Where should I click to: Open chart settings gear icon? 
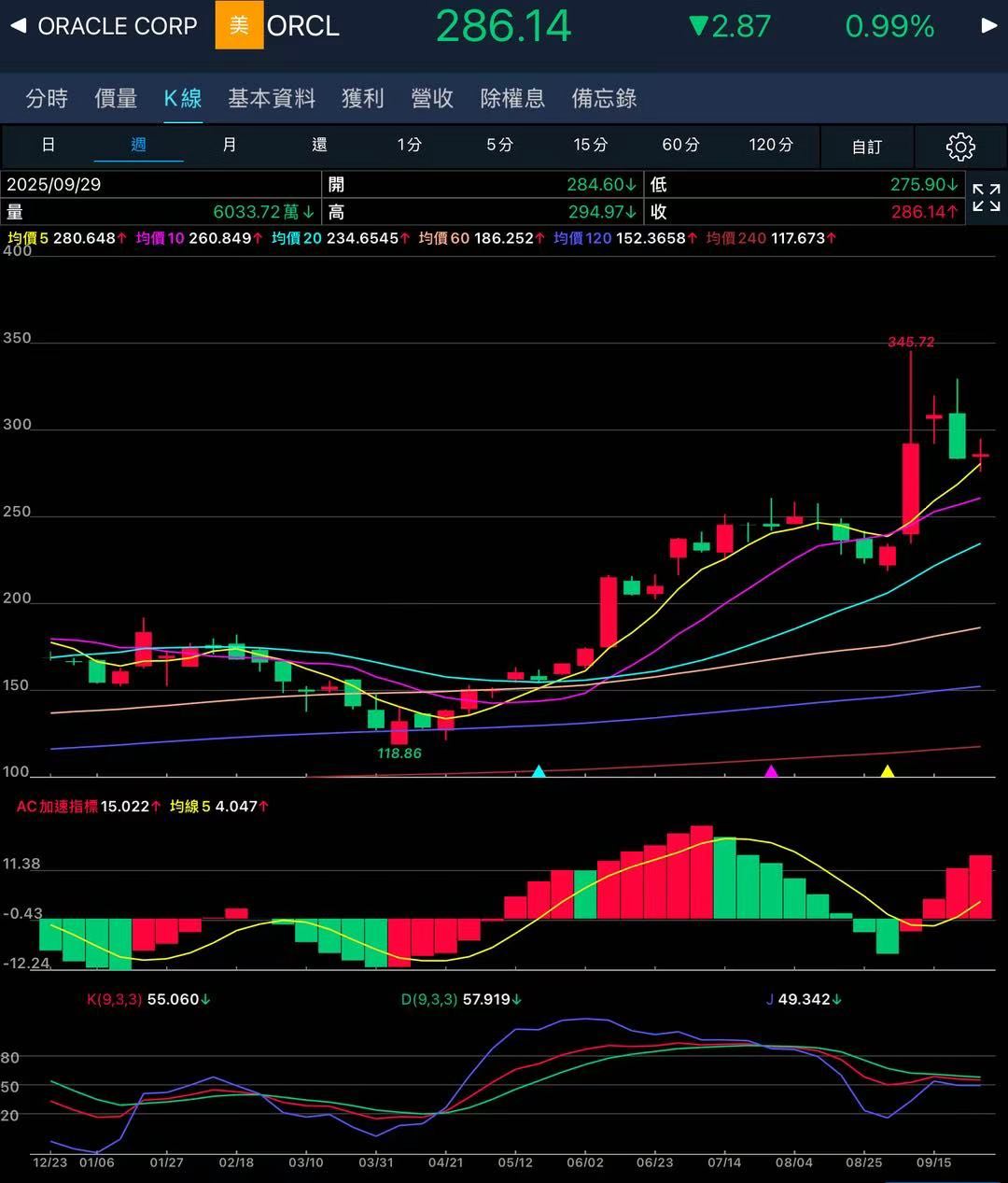coord(959,147)
